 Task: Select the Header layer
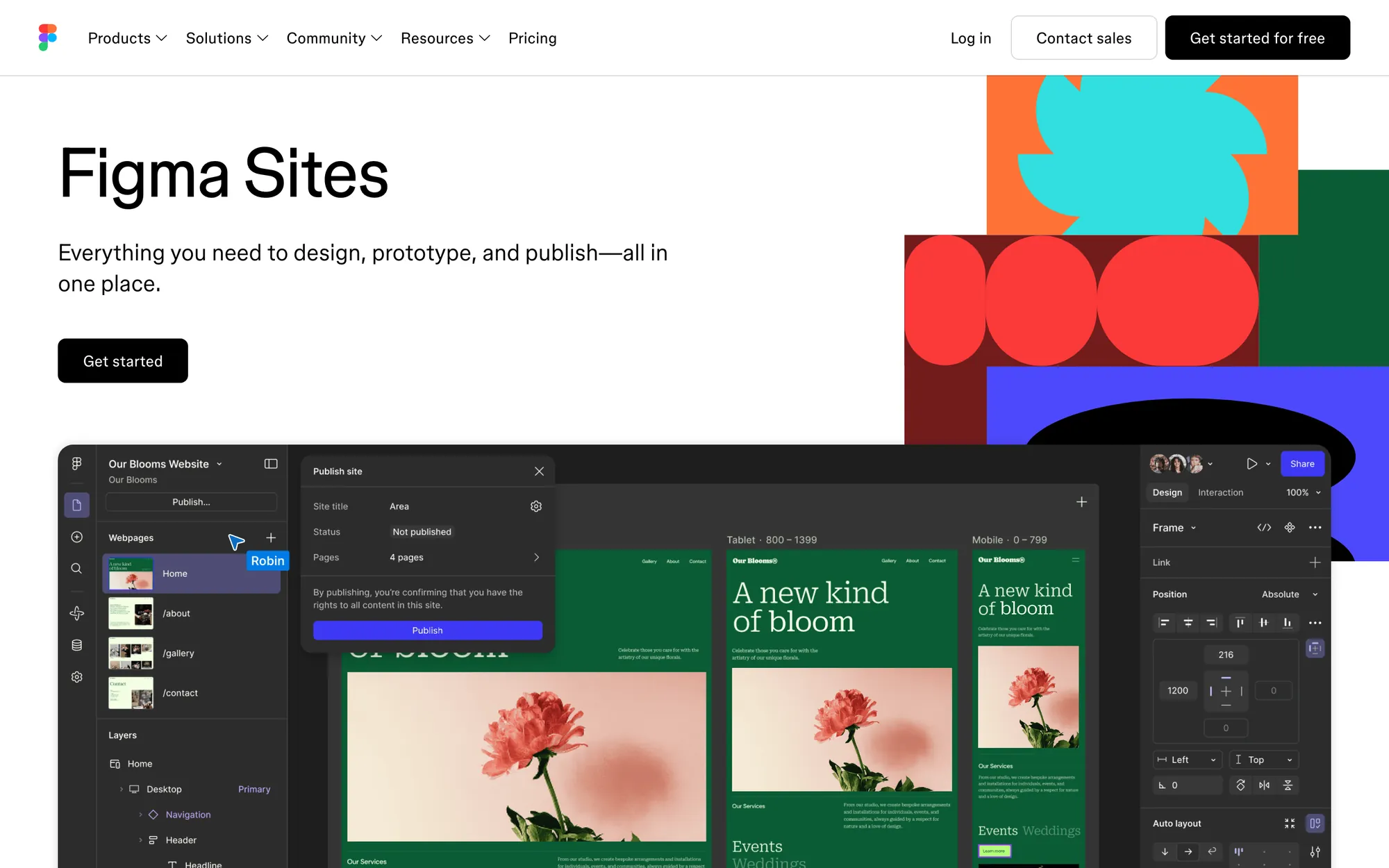pyautogui.click(x=181, y=840)
